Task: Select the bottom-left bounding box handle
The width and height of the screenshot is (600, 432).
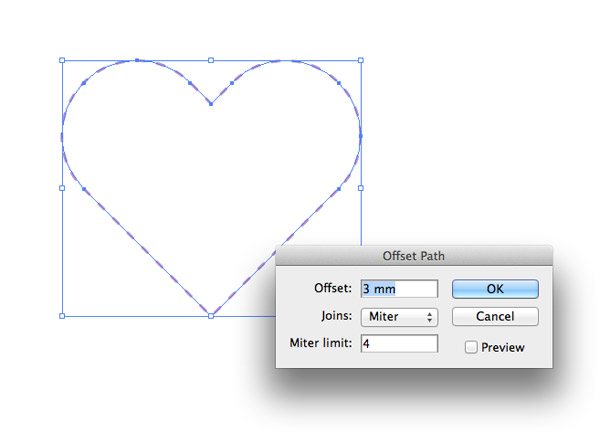Action: [62, 316]
